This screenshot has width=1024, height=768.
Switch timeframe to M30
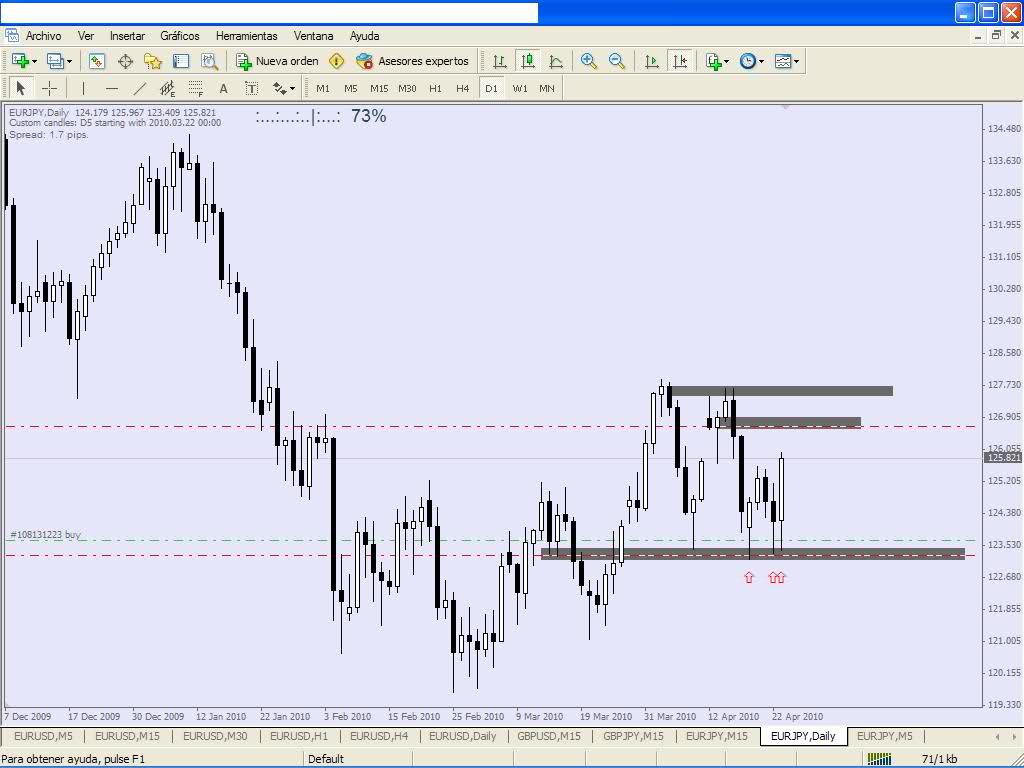click(x=407, y=88)
